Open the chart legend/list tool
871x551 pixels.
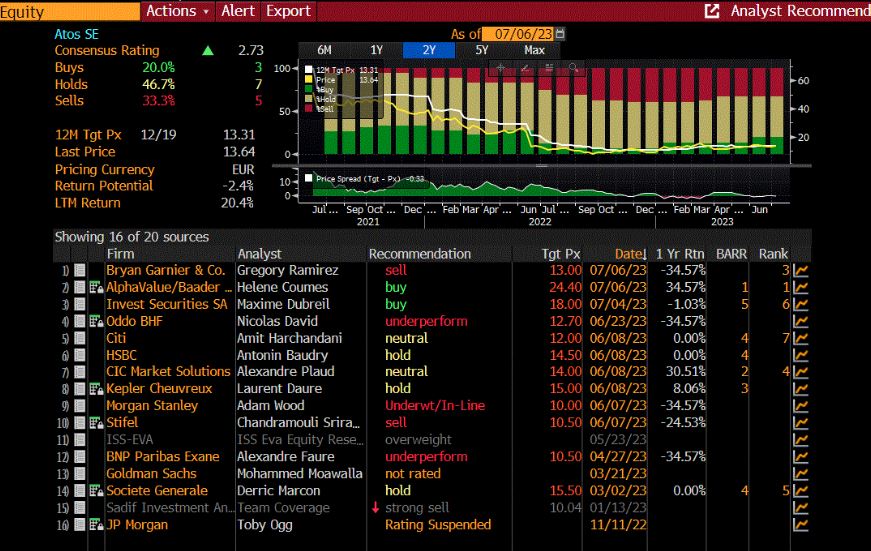pyautogui.click(x=549, y=68)
